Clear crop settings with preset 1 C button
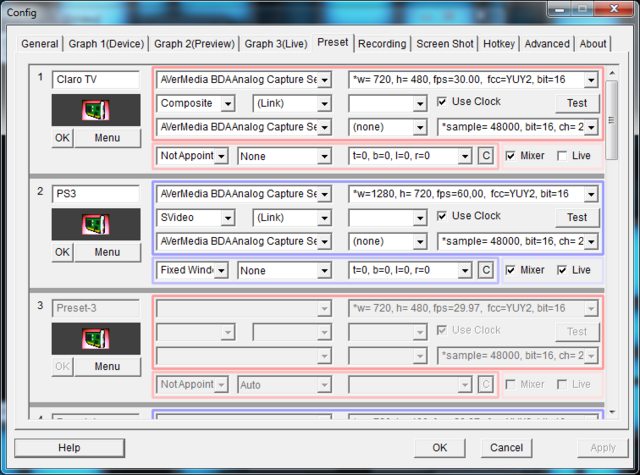 [x=486, y=155]
